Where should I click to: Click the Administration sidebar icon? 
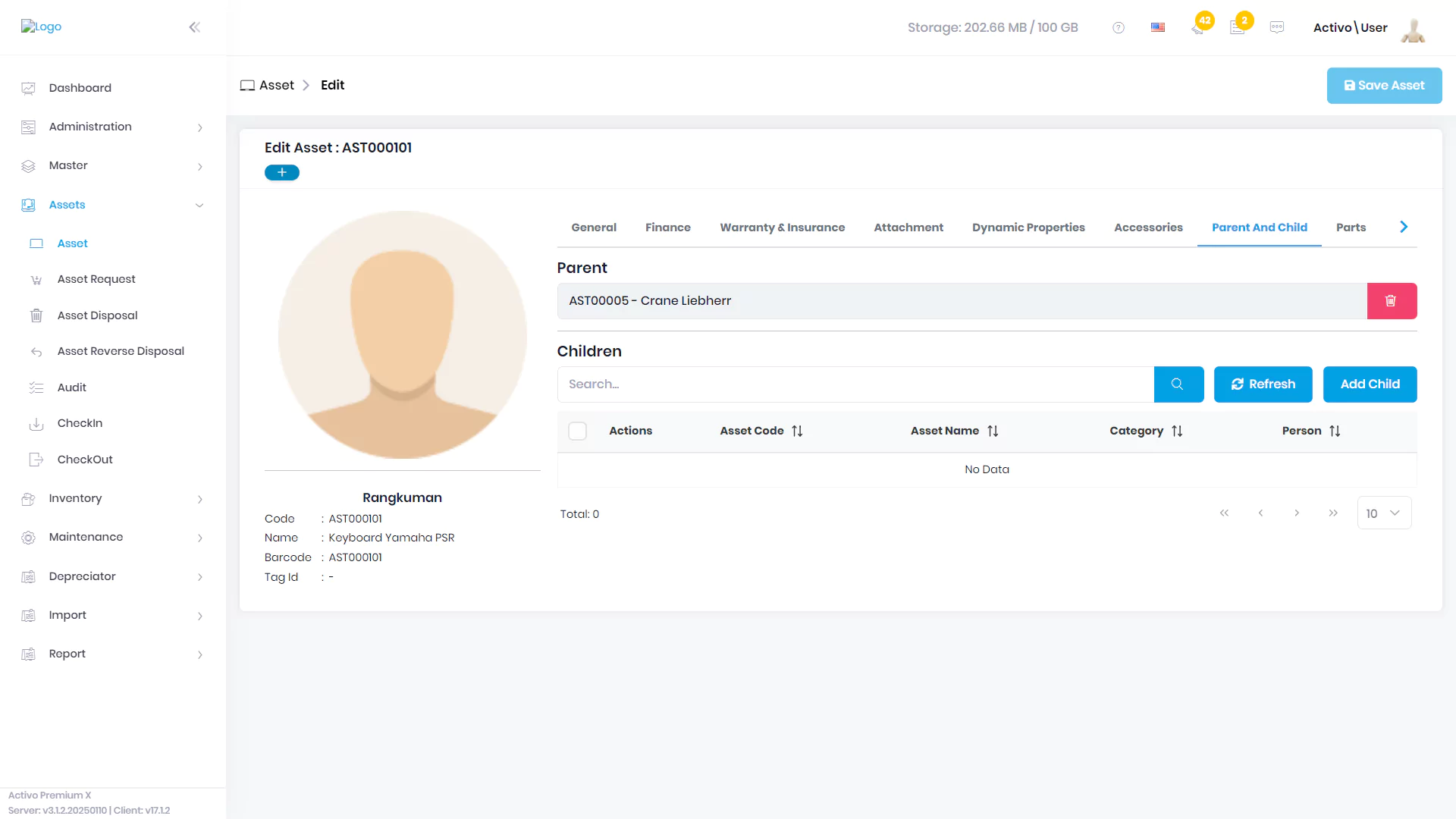point(28,127)
